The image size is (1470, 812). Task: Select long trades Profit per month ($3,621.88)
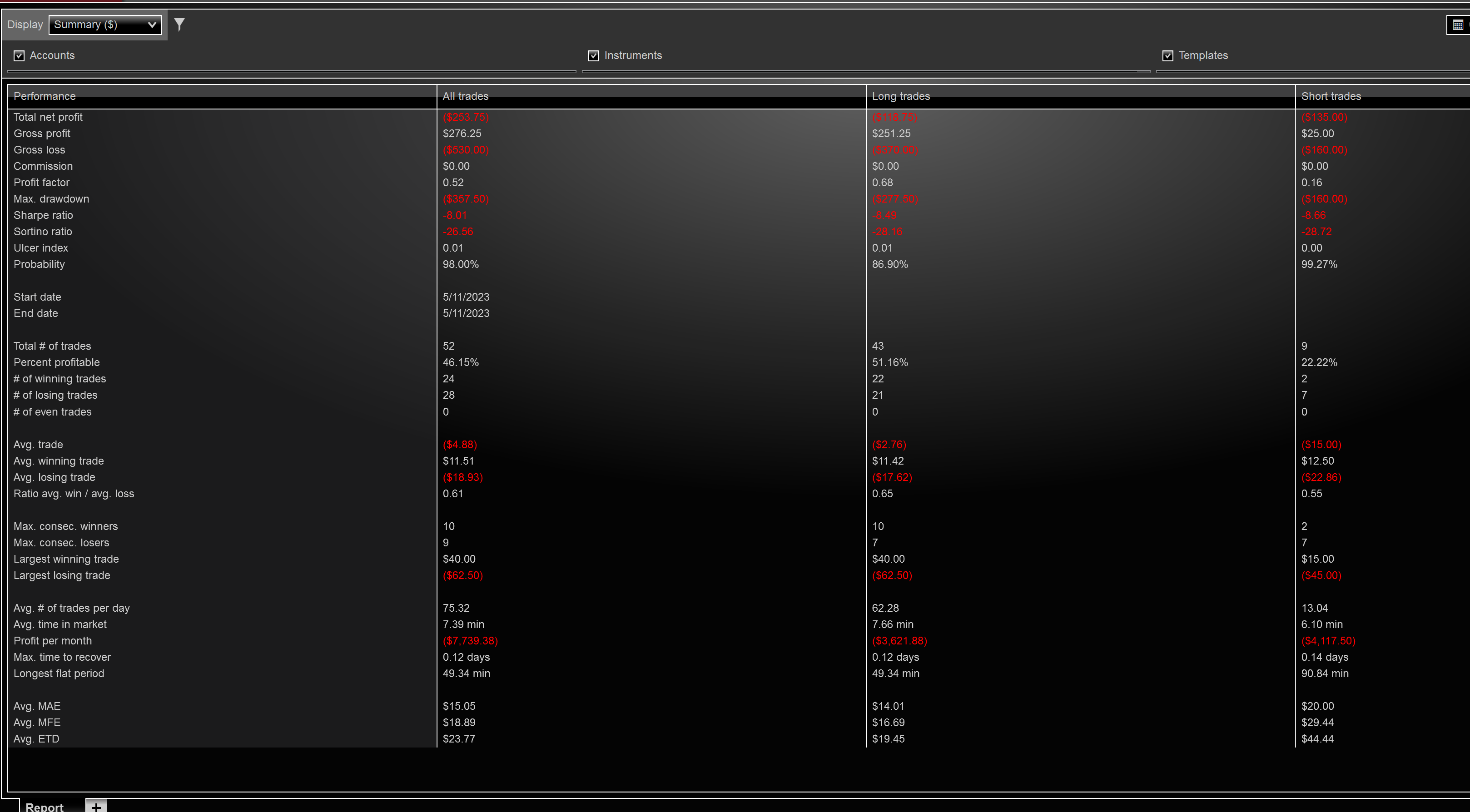(899, 641)
